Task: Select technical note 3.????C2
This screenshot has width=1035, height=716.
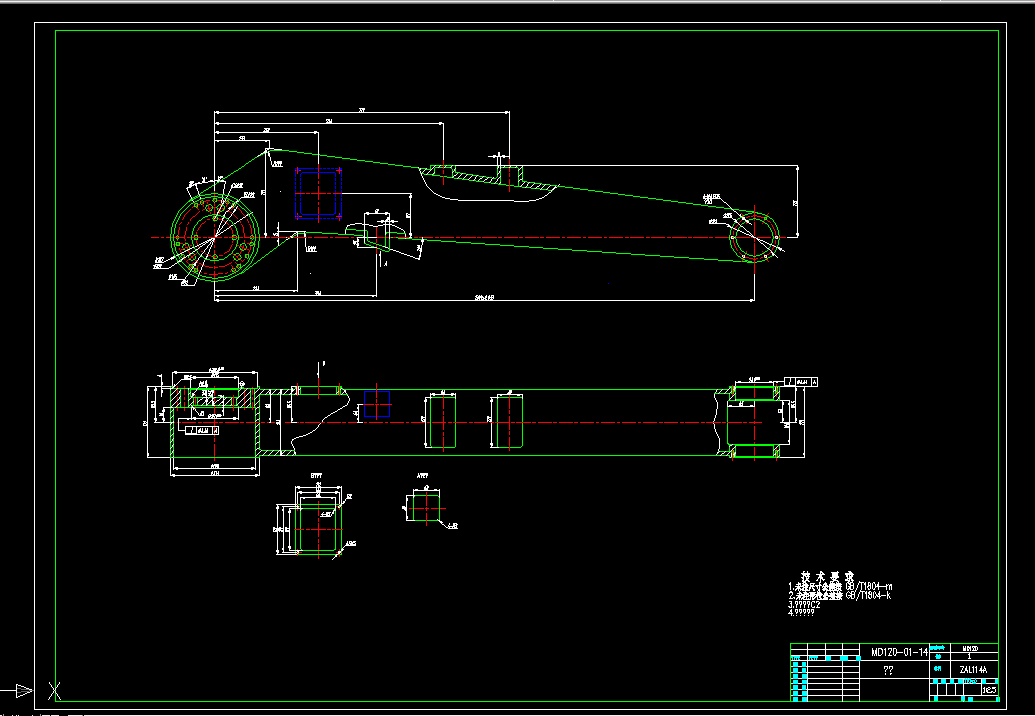Action: point(804,604)
